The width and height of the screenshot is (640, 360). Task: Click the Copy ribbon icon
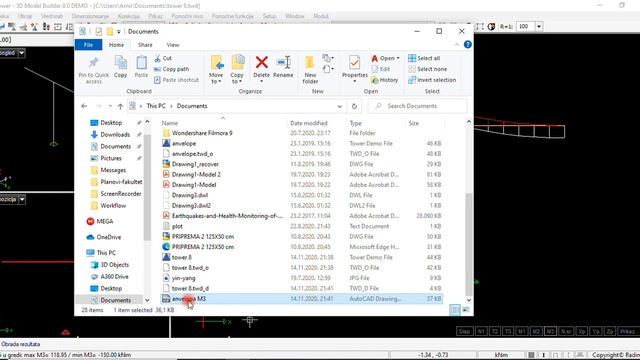coord(120,63)
